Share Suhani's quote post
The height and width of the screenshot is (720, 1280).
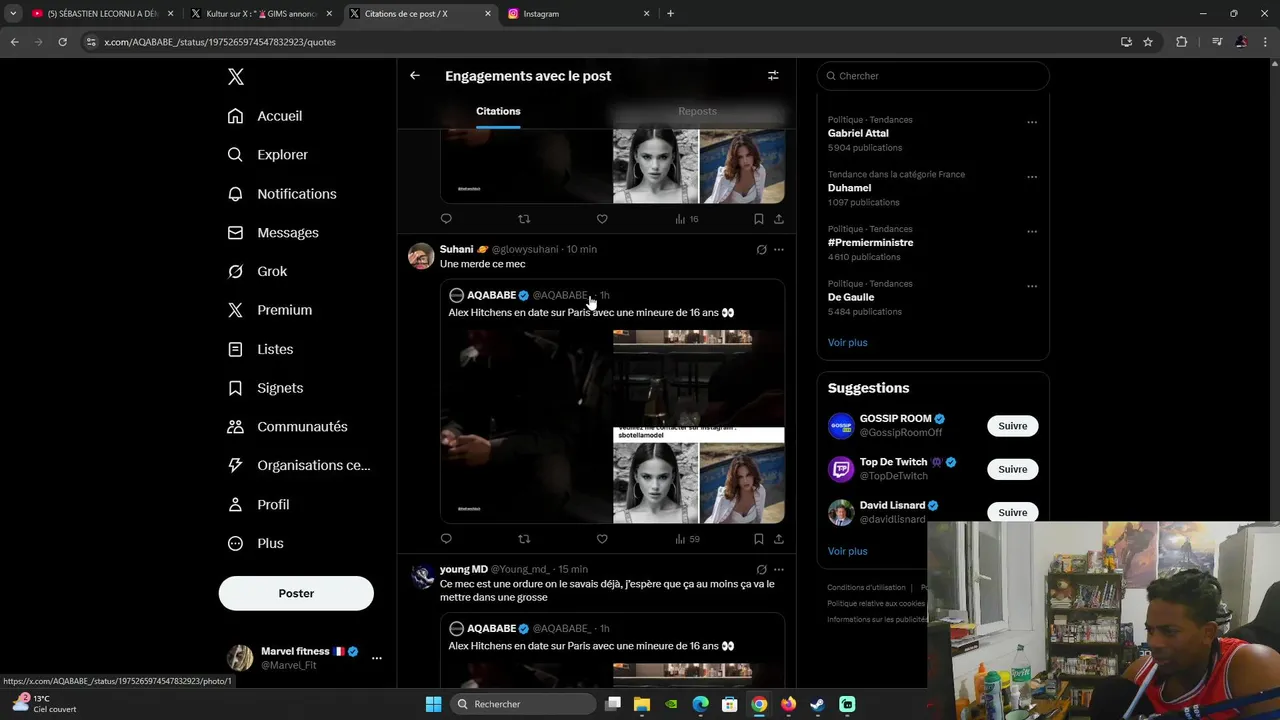[779, 539]
